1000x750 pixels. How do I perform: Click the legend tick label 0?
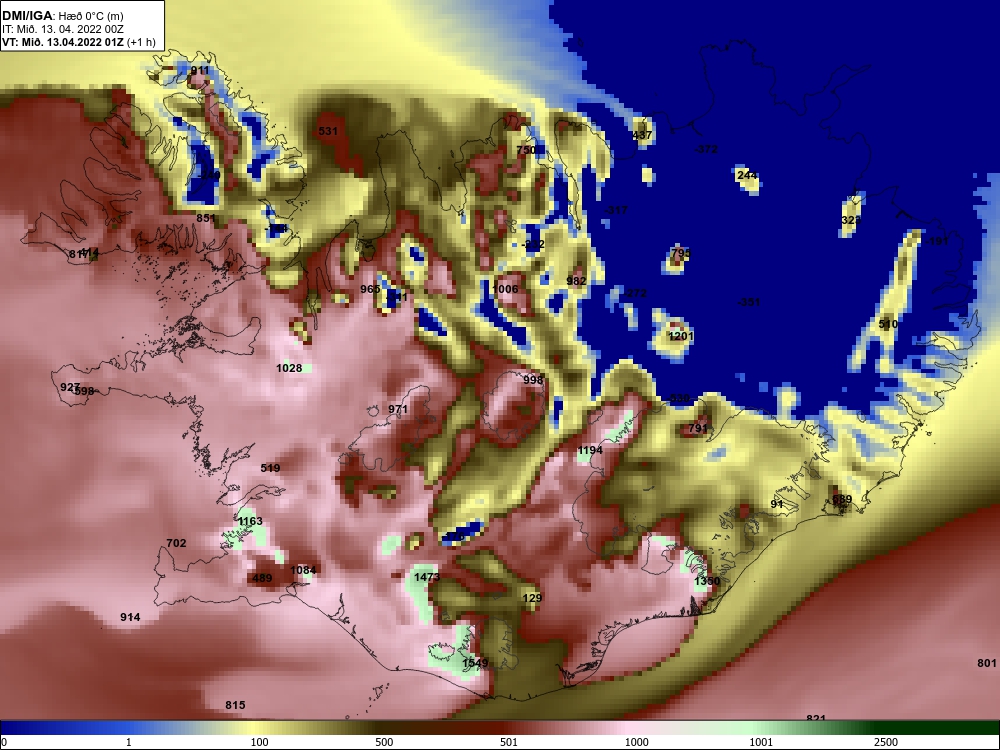tap(4, 742)
